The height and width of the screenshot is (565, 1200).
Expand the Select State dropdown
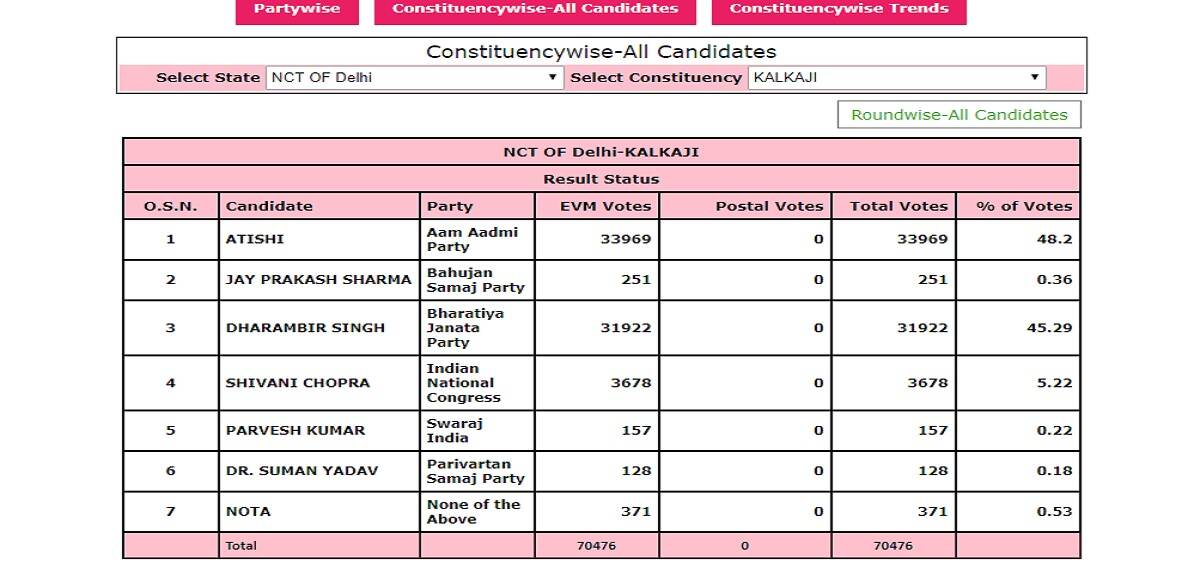click(415, 77)
